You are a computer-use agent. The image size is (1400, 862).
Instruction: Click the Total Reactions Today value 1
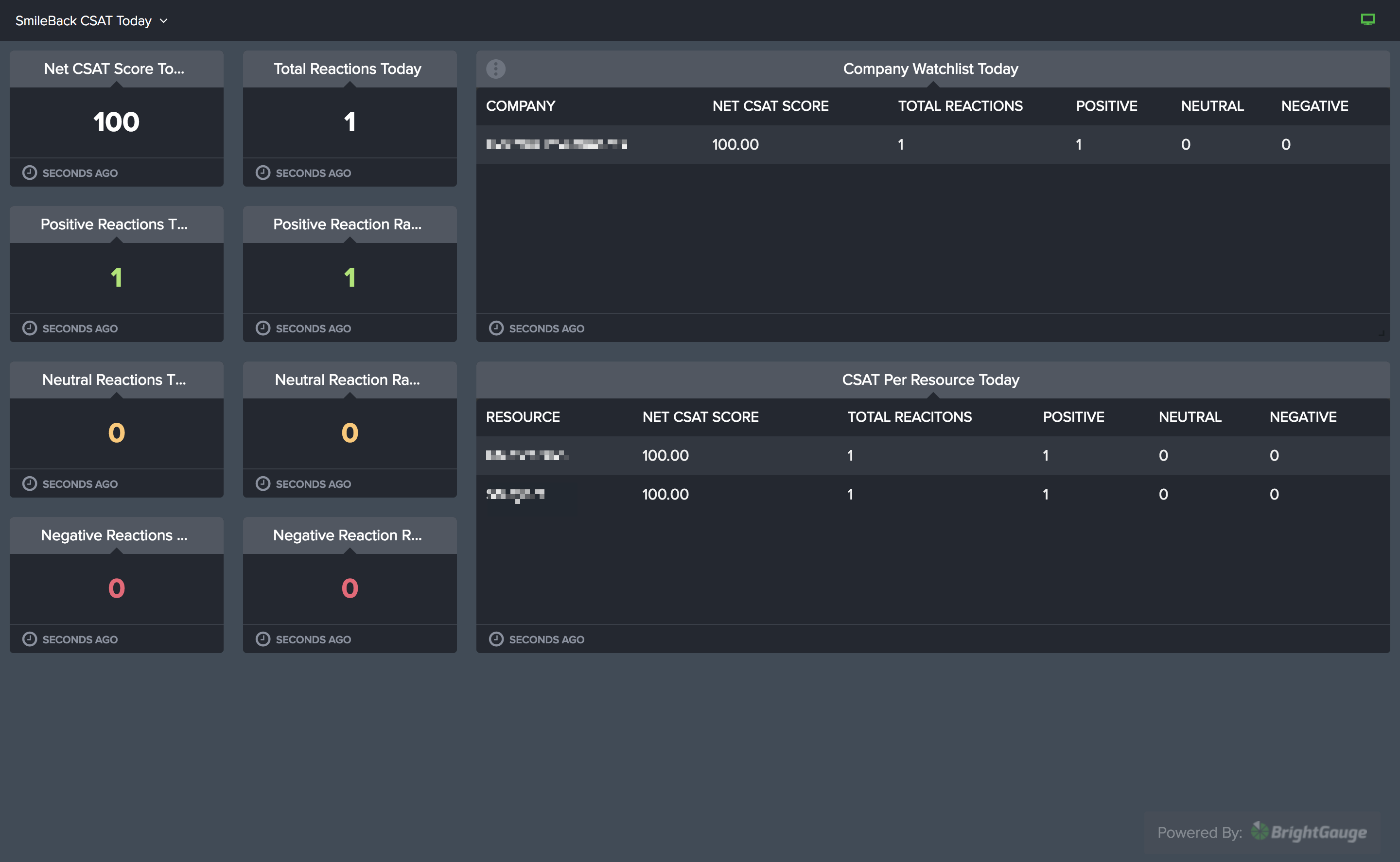tap(350, 122)
